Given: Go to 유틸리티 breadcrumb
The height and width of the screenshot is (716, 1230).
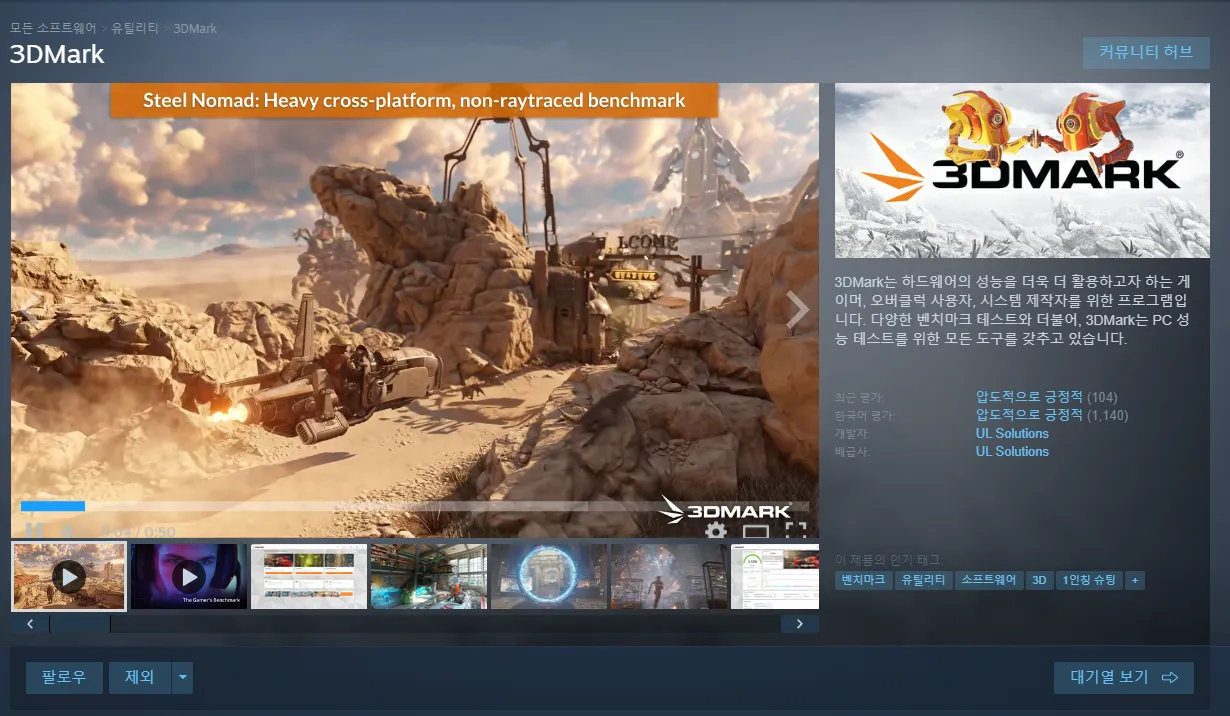Looking at the screenshot, I should coord(135,28).
